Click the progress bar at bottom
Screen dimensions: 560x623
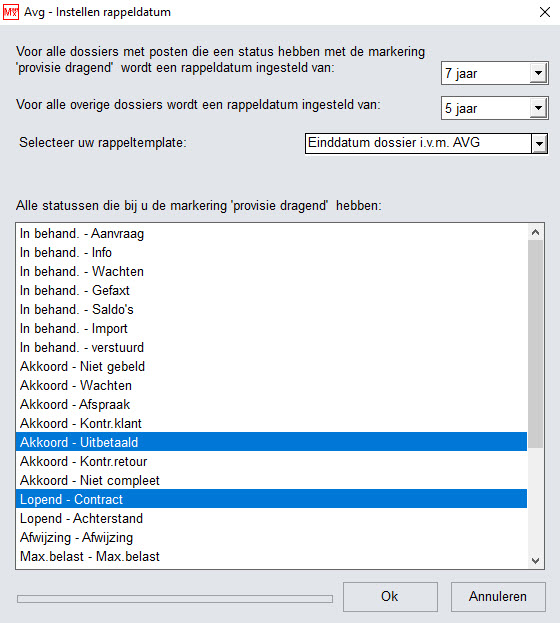click(x=175, y=598)
